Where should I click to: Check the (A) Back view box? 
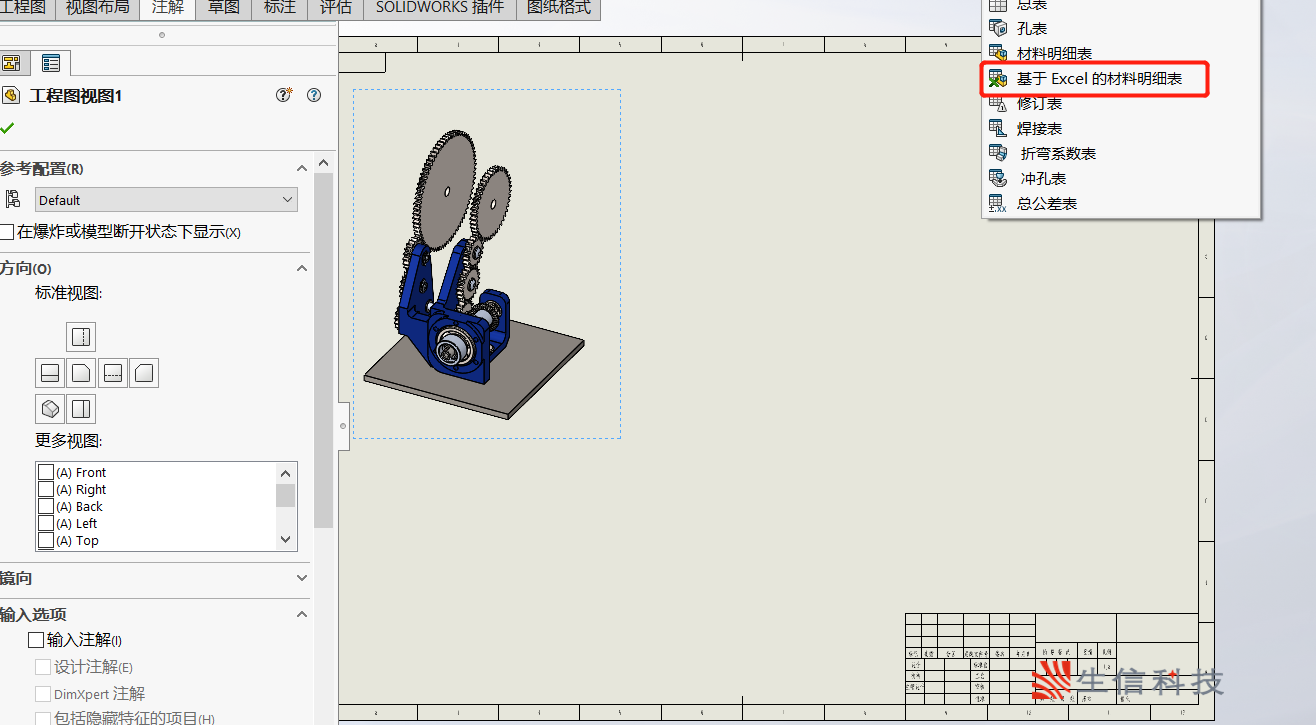coord(45,506)
